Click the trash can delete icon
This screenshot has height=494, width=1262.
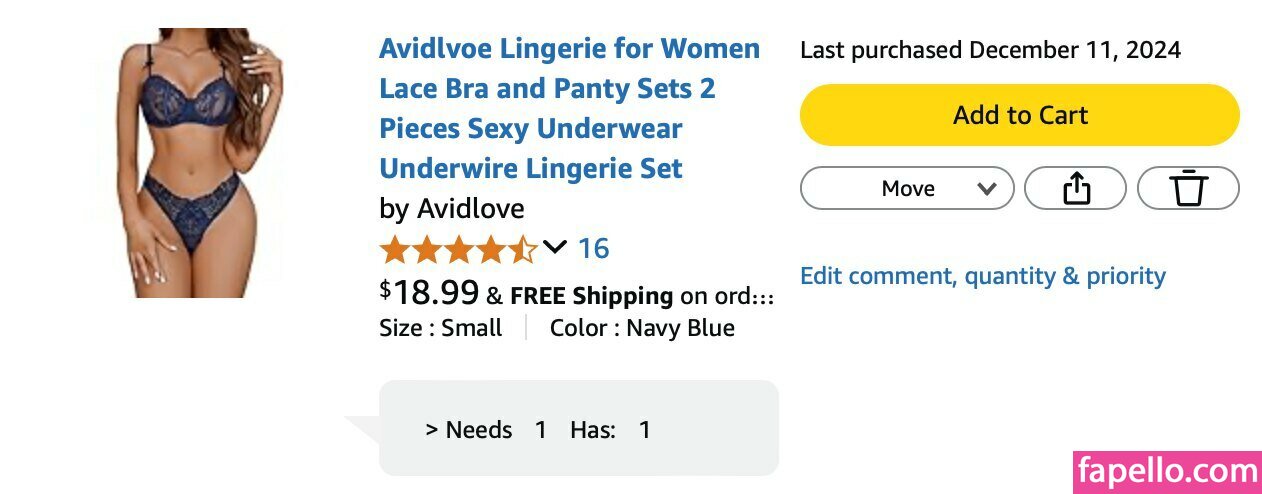click(1188, 188)
